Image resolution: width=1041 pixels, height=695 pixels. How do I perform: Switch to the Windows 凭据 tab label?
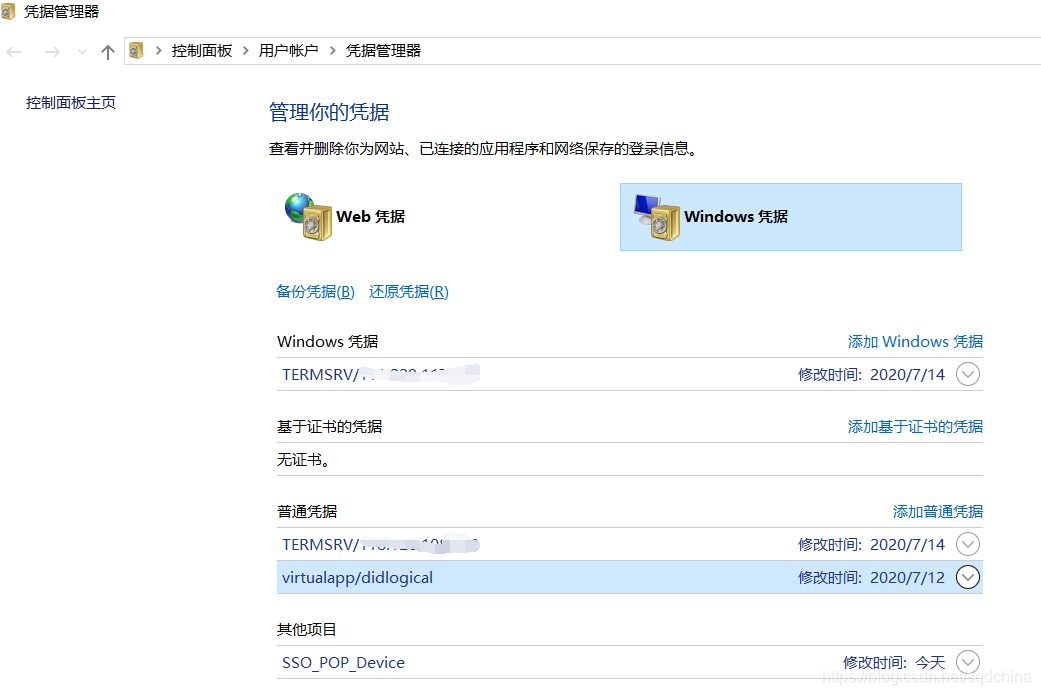pos(736,216)
